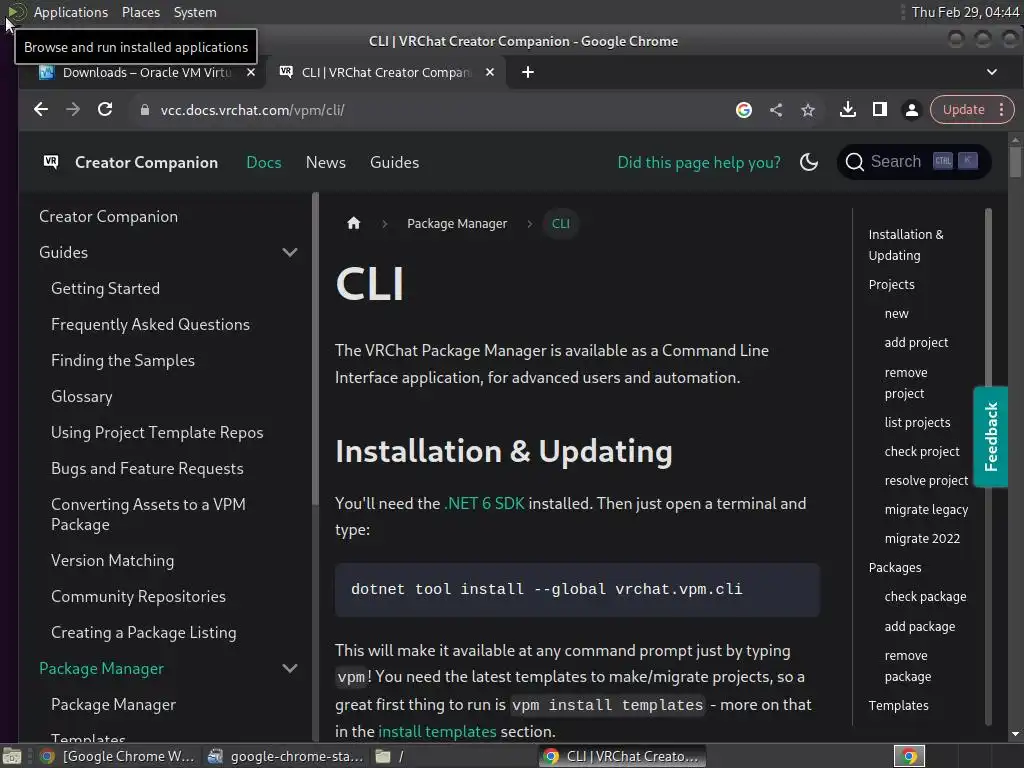Open Bugs and Feature Requests
1024x768 pixels.
pos(147,468)
